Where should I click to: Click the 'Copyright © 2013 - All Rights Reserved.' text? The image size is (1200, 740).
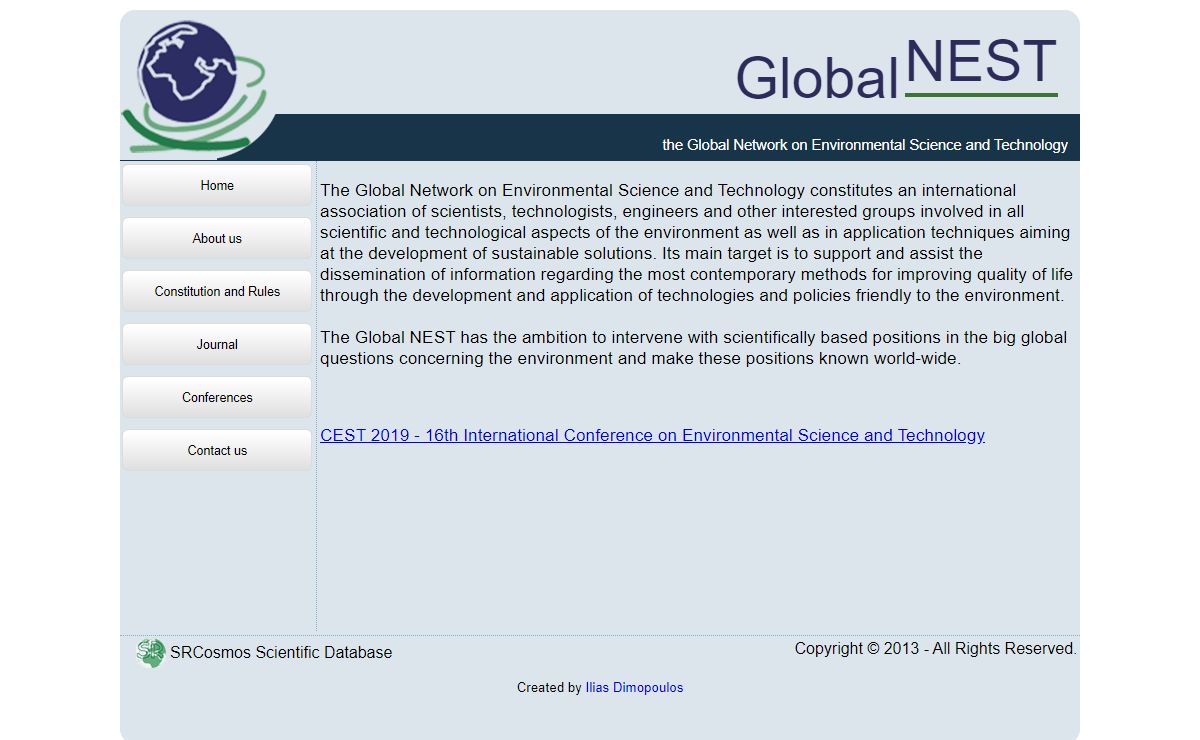[x=936, y=649]
